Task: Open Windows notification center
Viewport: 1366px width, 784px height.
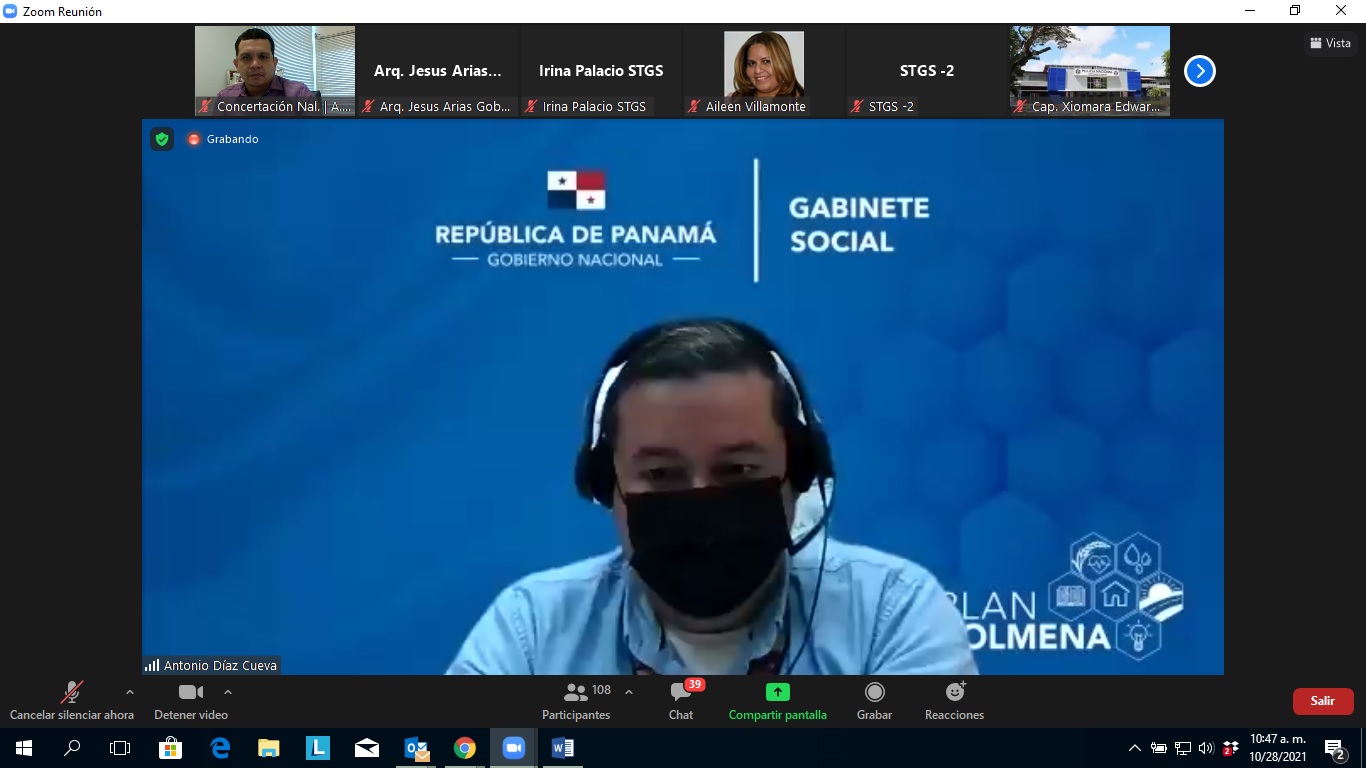Action: pos(1334,748)
